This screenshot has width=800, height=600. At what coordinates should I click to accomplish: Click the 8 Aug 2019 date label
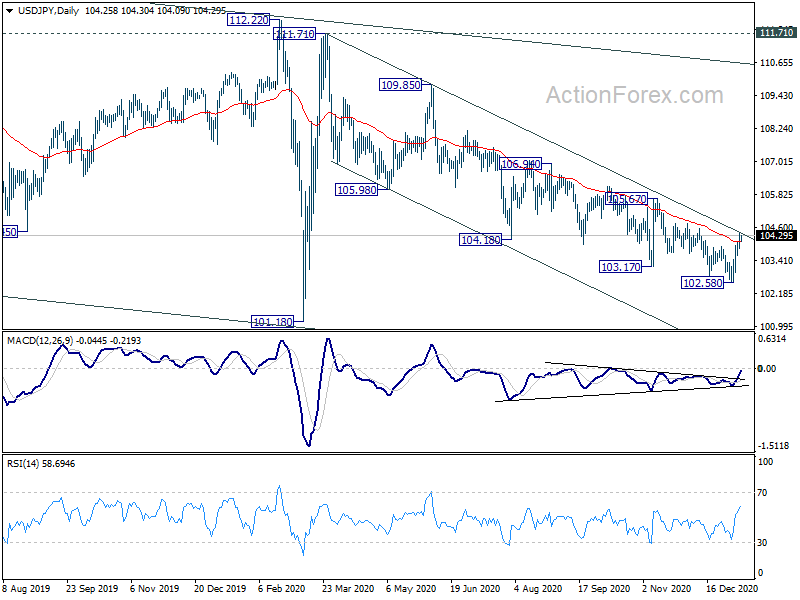(x=27, y=589)
